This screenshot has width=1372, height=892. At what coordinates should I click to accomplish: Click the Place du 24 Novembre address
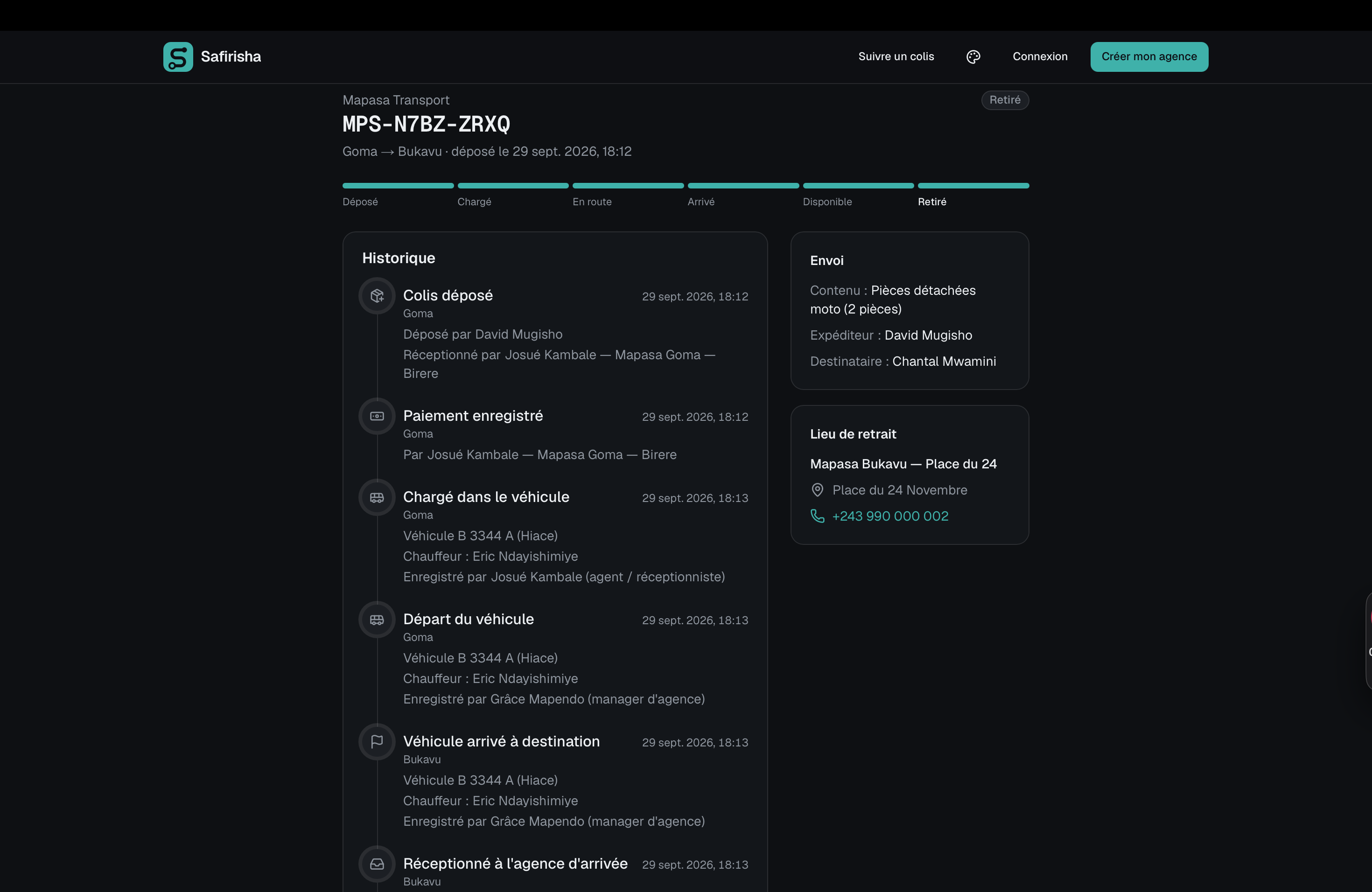click(899, 490)
